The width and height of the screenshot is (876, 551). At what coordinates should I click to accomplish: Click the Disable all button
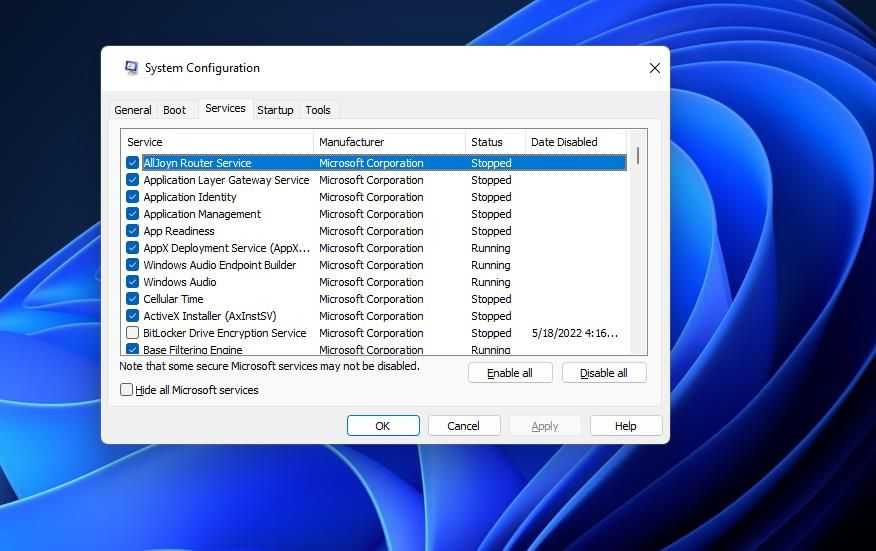604,373
